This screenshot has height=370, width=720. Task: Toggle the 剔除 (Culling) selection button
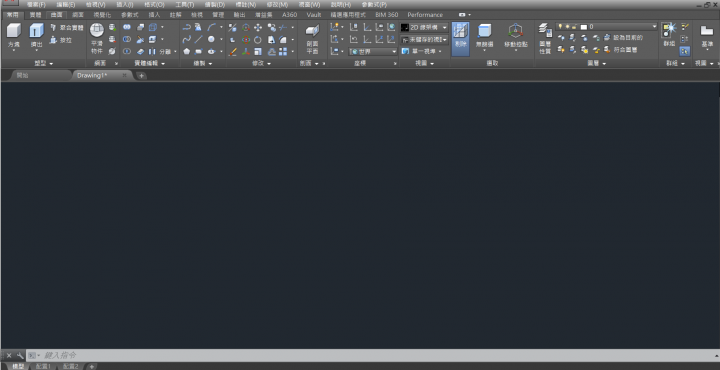(x=461, y=39)
